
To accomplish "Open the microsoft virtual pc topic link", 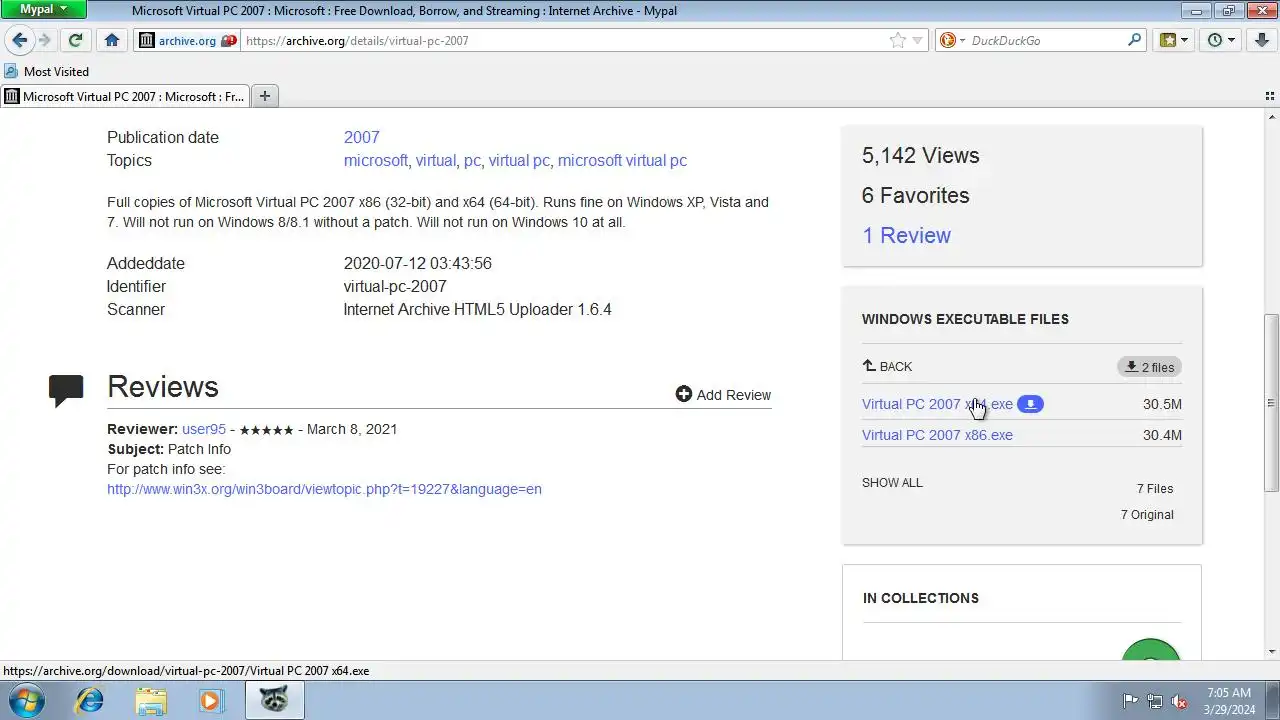I will (622, 160).
